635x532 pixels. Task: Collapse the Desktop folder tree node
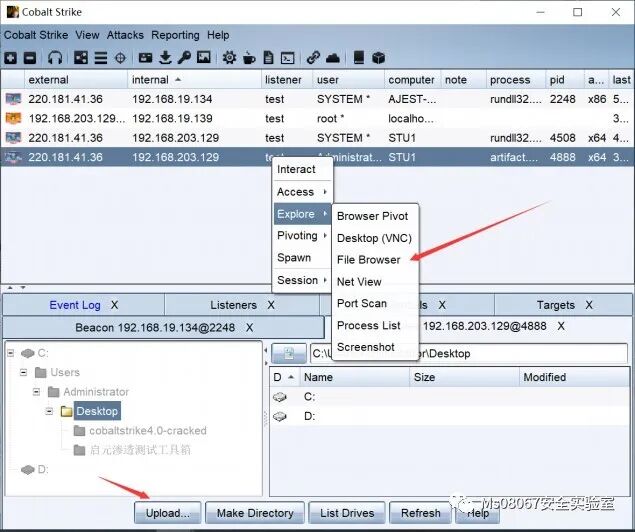click(x=49, y=411)
